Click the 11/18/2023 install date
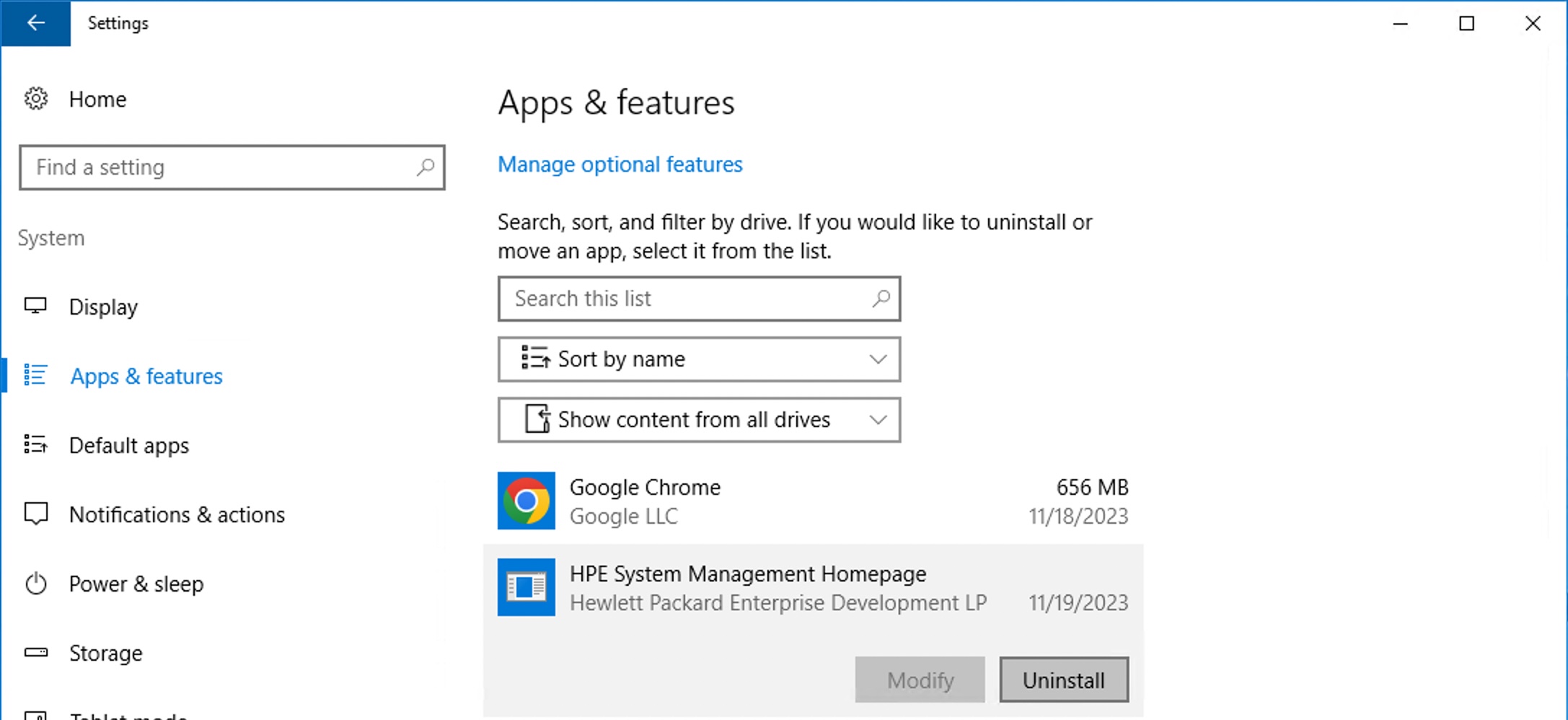The image size is (1568, 720). point(1078,517)
